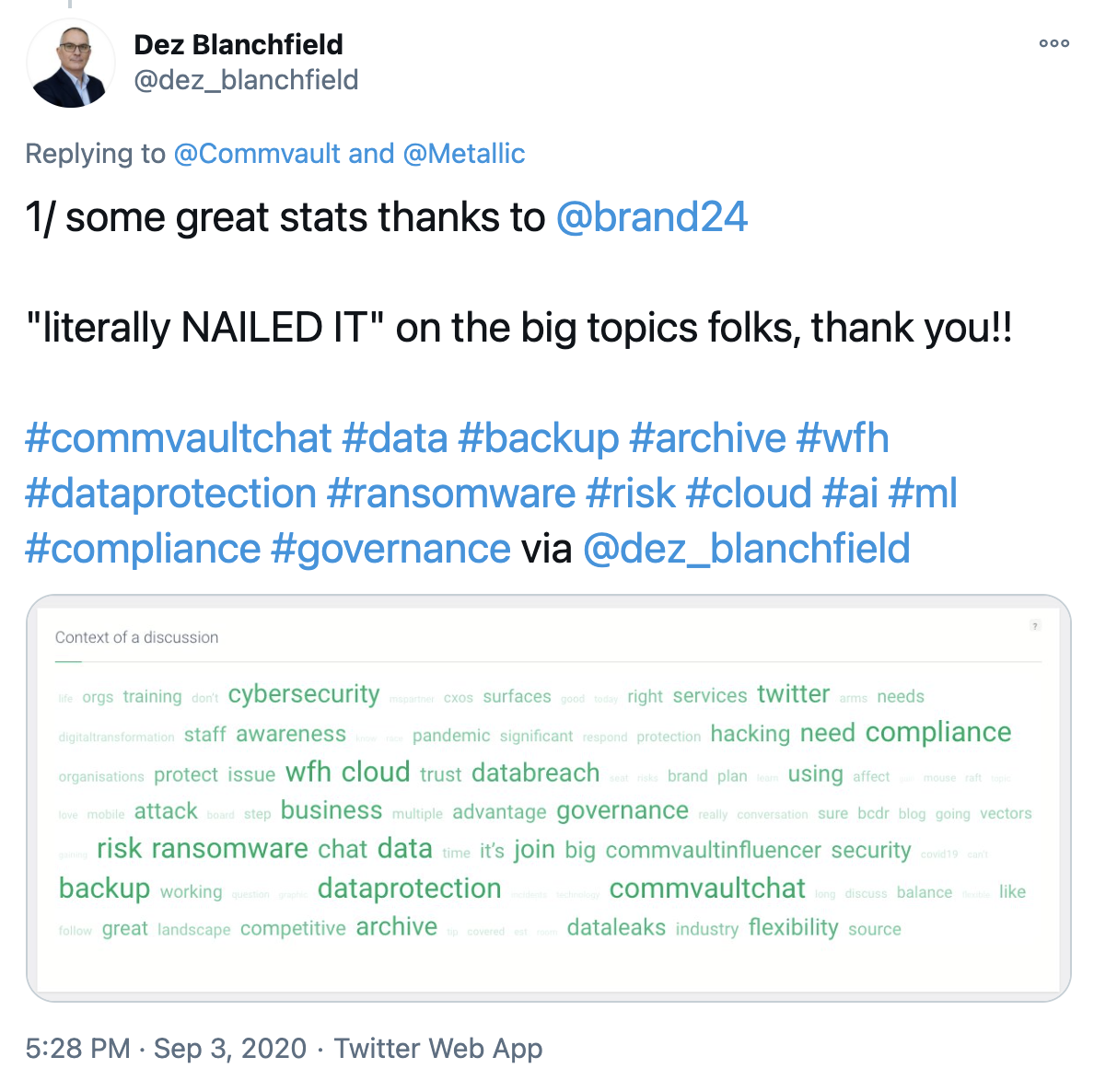
Task: Click the #compliance hashtag
Action: pos(143,549)
